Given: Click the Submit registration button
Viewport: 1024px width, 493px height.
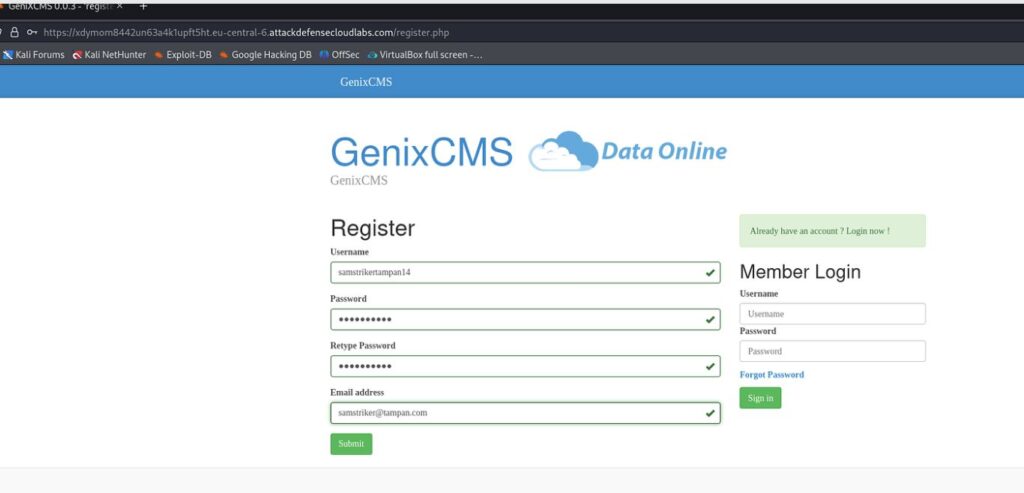Looking at the screenshot, I should [x=351, y=444].
